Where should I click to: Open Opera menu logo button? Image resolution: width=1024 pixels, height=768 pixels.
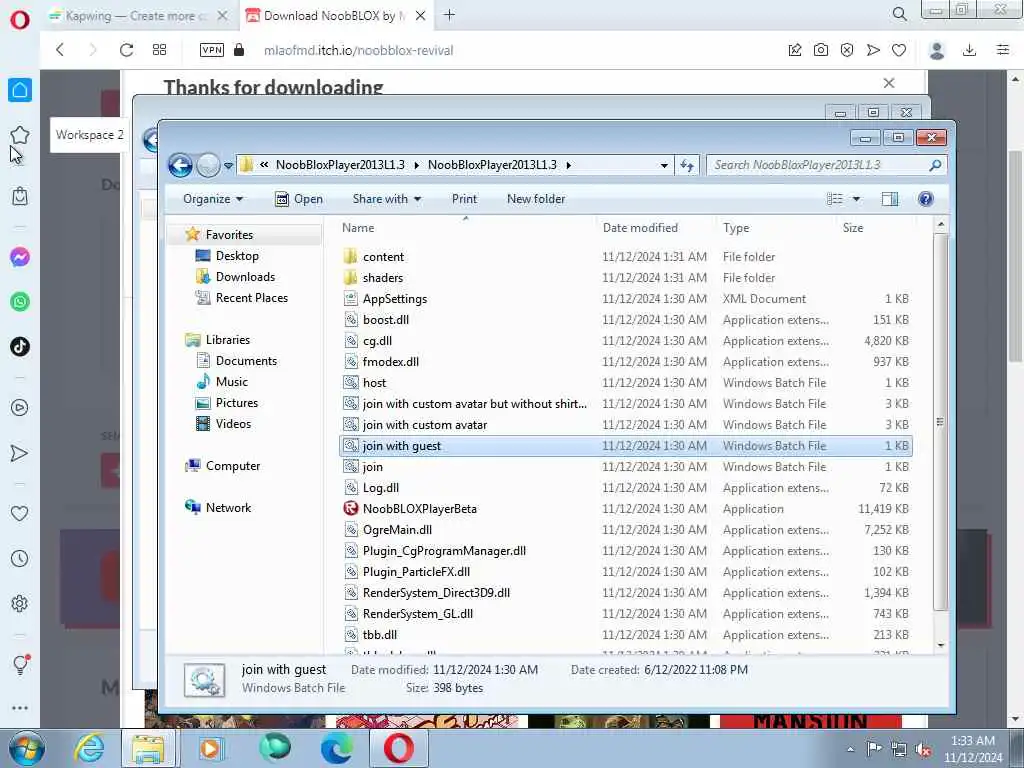(x=20, y=20)
